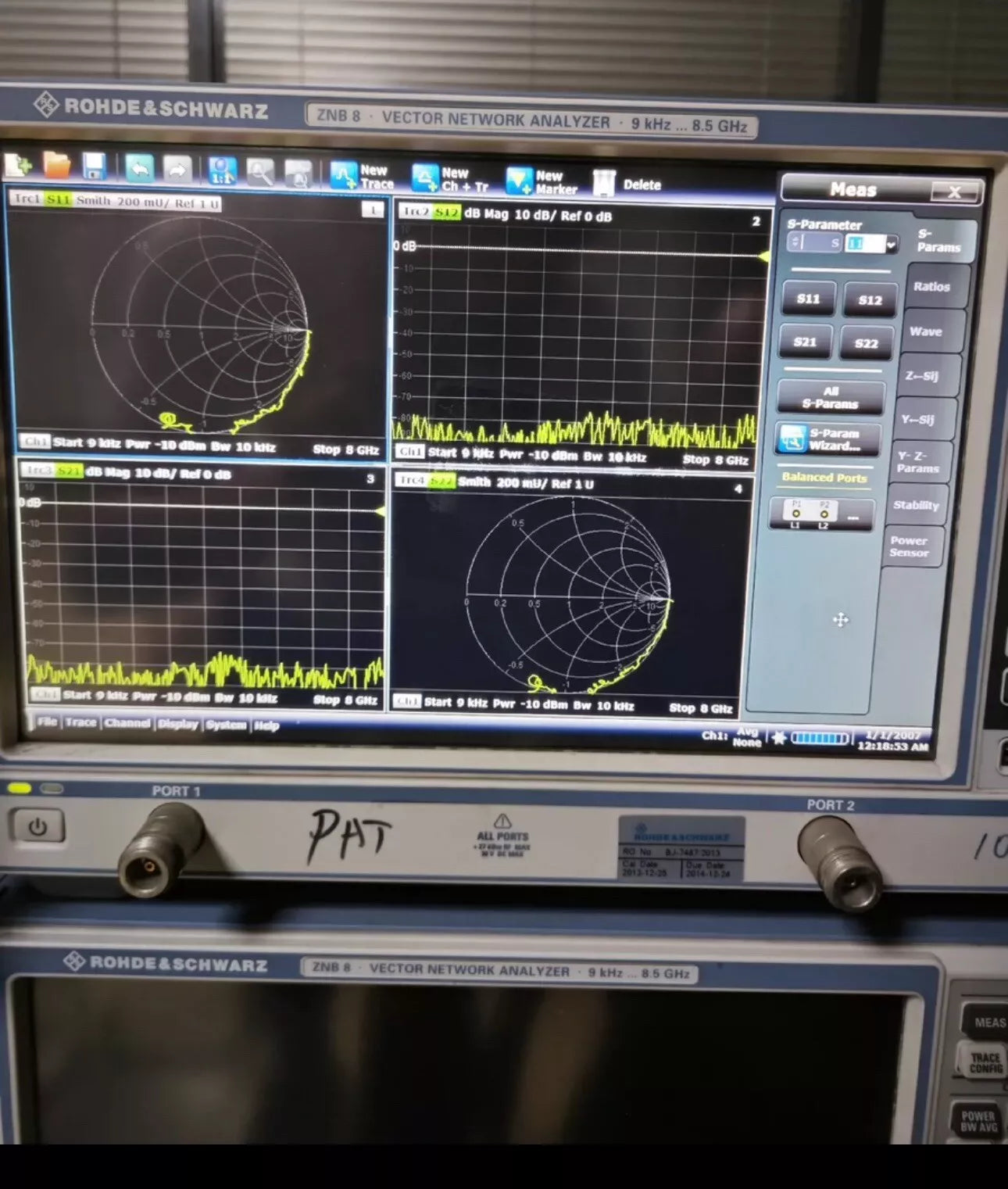Click the 0 dB reference marker on S12 plot
Image resolution: width=1008 pixels, height=1189 pixels.
763,256
